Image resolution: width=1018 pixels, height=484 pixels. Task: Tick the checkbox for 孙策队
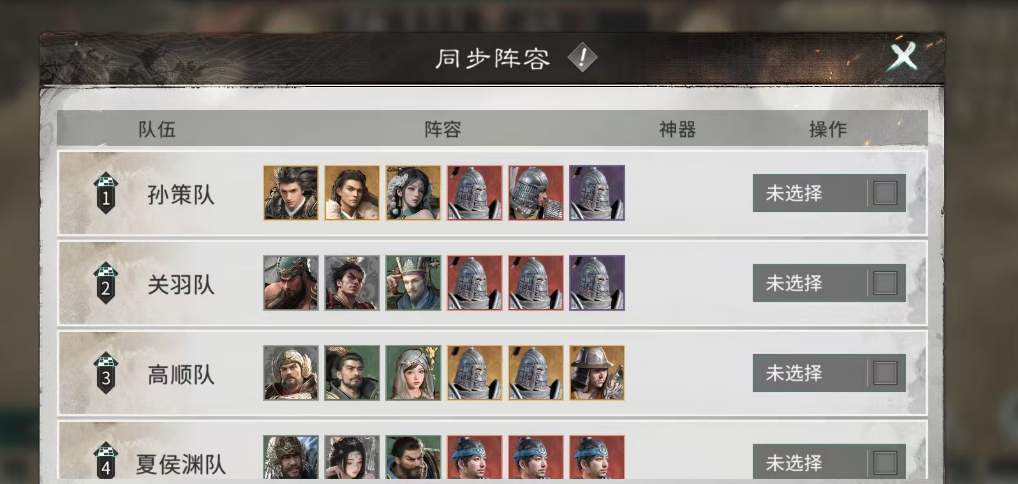coord(885,193)
